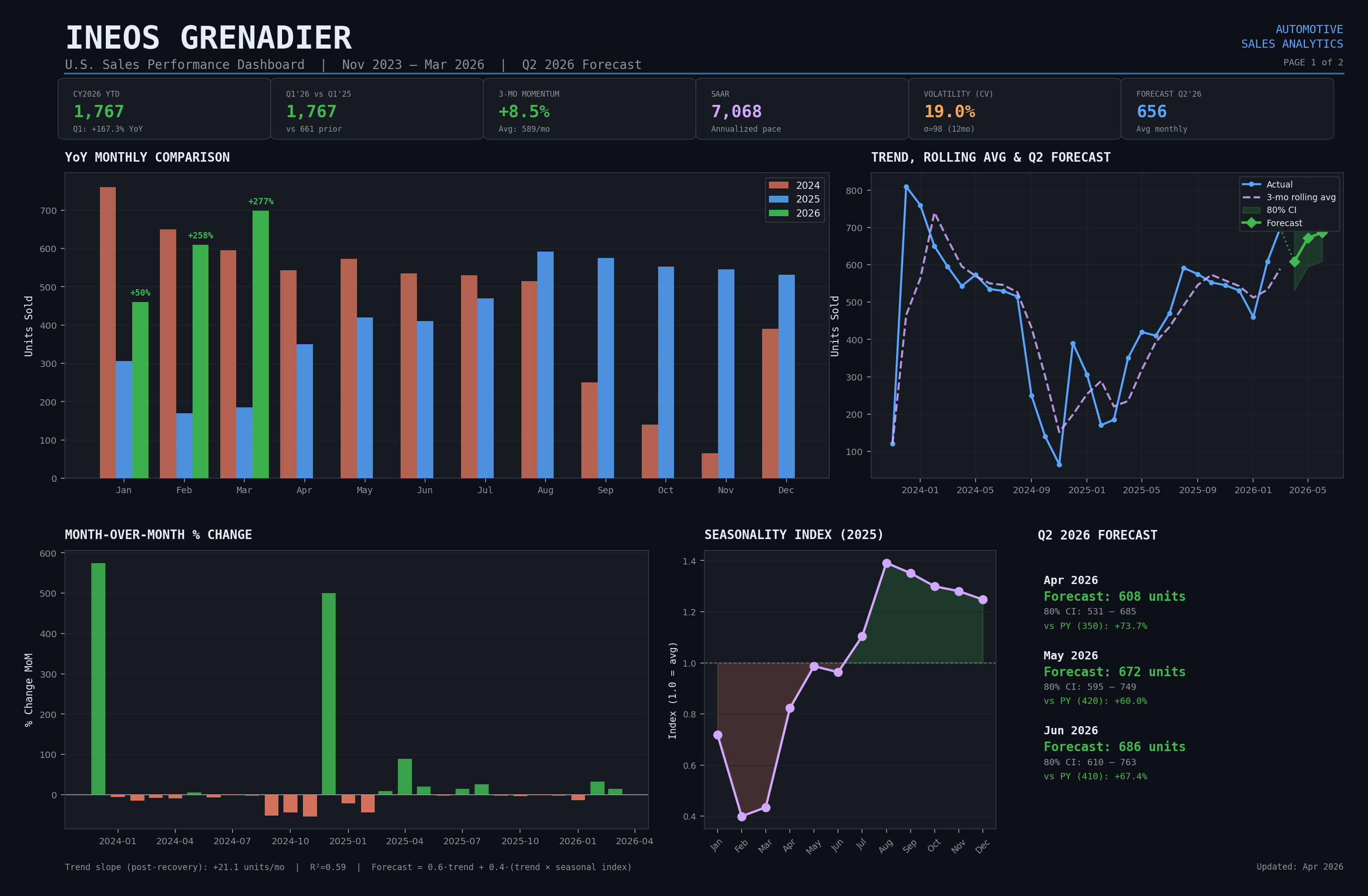Click the first green forecast diamond point
Image resolution: width=1368 pixels, height=896 pixels.
(1294, 262)
